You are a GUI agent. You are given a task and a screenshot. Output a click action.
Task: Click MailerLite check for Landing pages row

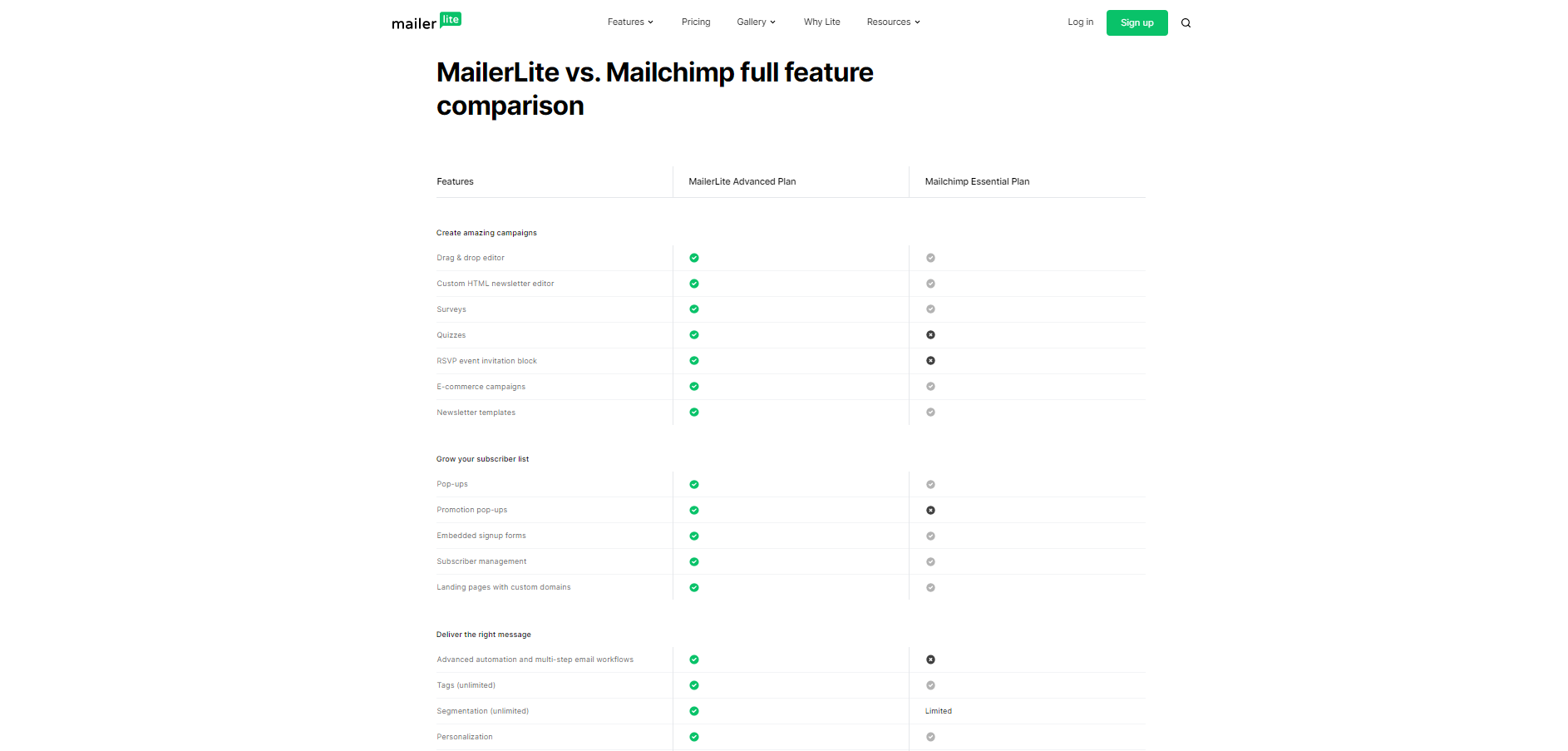tap(694, 587)
